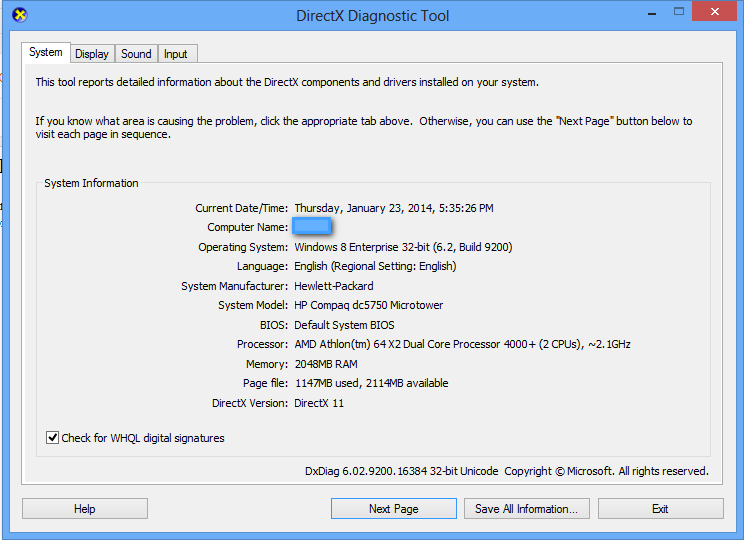Click the 'Page file:' label
This screenshot has width=744, height=540.
(x=265, y=383)
